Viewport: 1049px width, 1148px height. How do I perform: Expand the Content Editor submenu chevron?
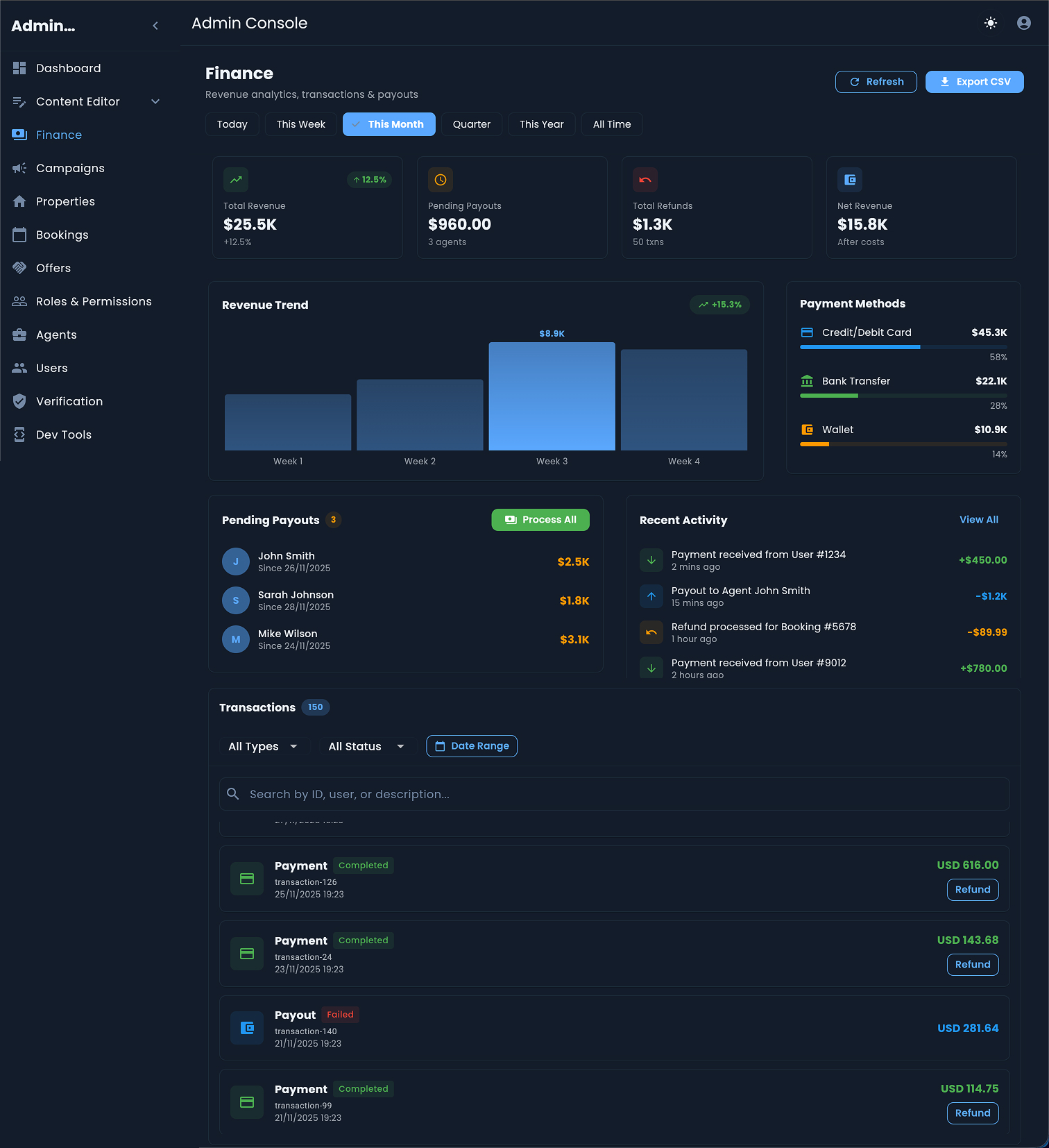pyautogui.click(x=155, y=101)
